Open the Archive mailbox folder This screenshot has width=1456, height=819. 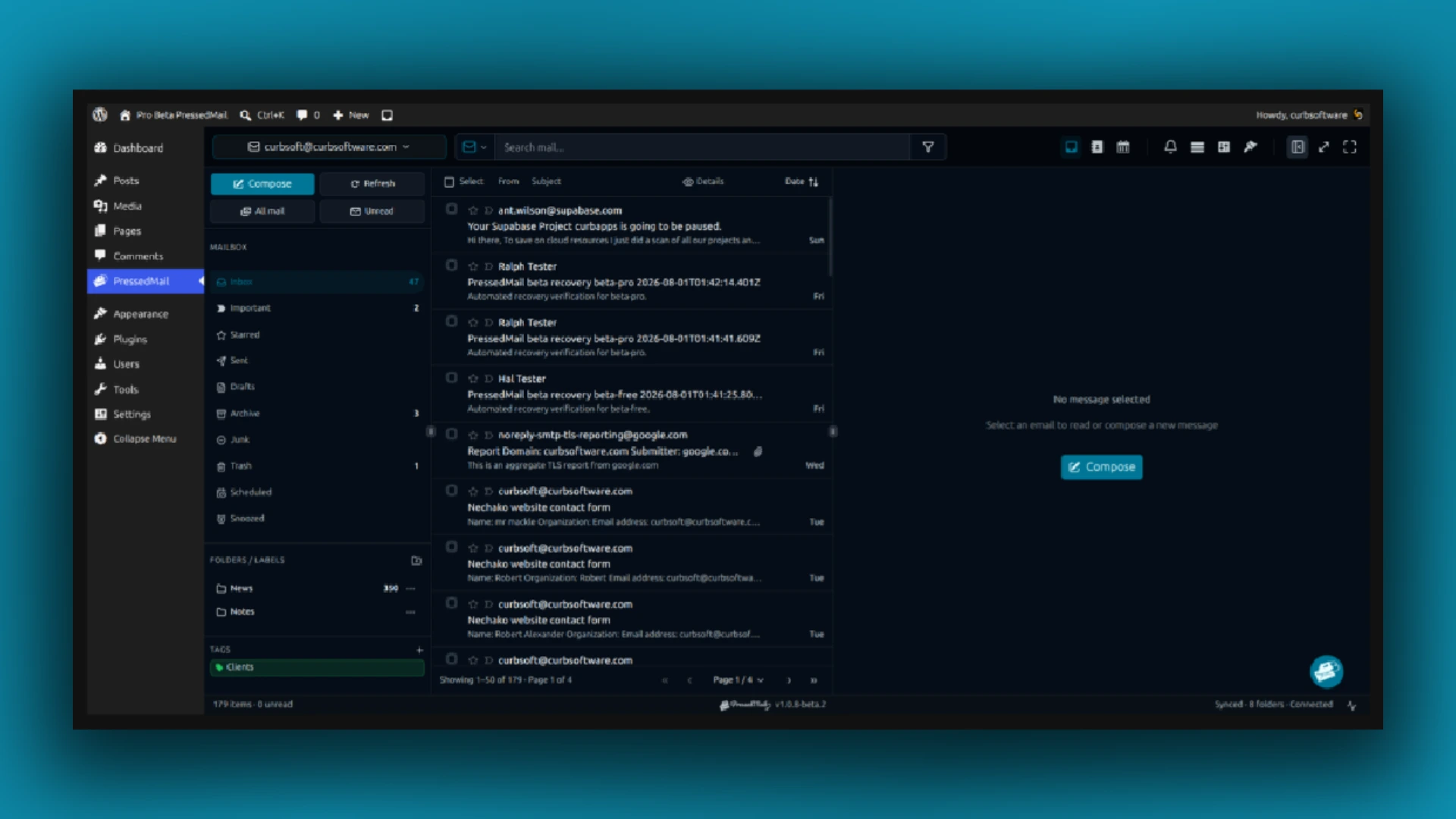point(317,413)
